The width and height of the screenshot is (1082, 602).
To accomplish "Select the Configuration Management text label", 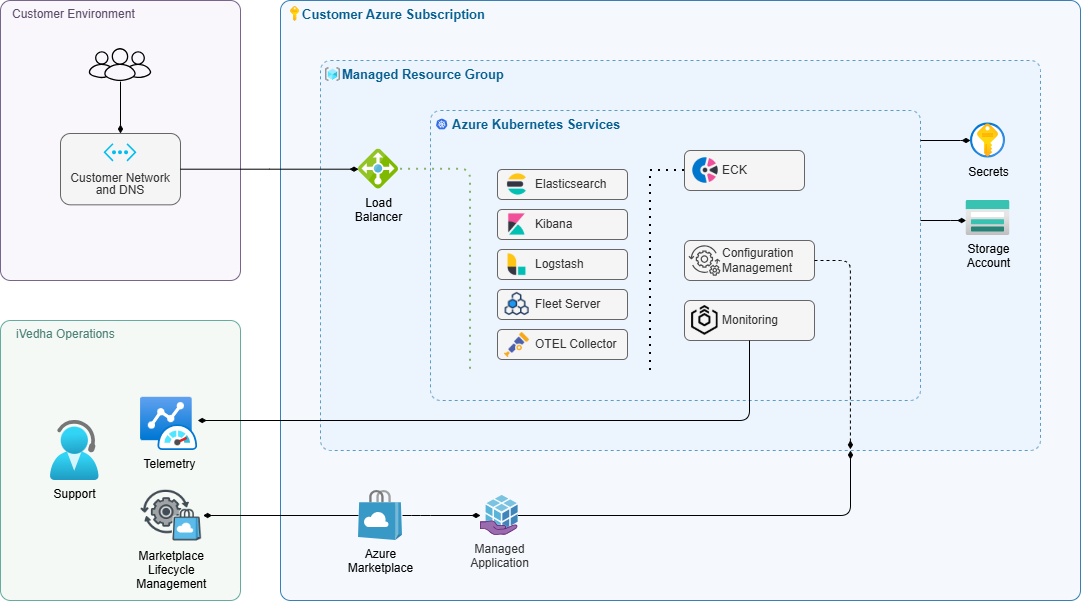I will 758,260.
